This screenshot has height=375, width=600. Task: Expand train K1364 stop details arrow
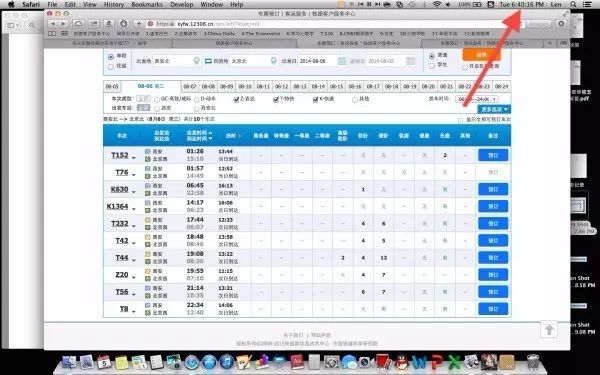click(134, 209)
